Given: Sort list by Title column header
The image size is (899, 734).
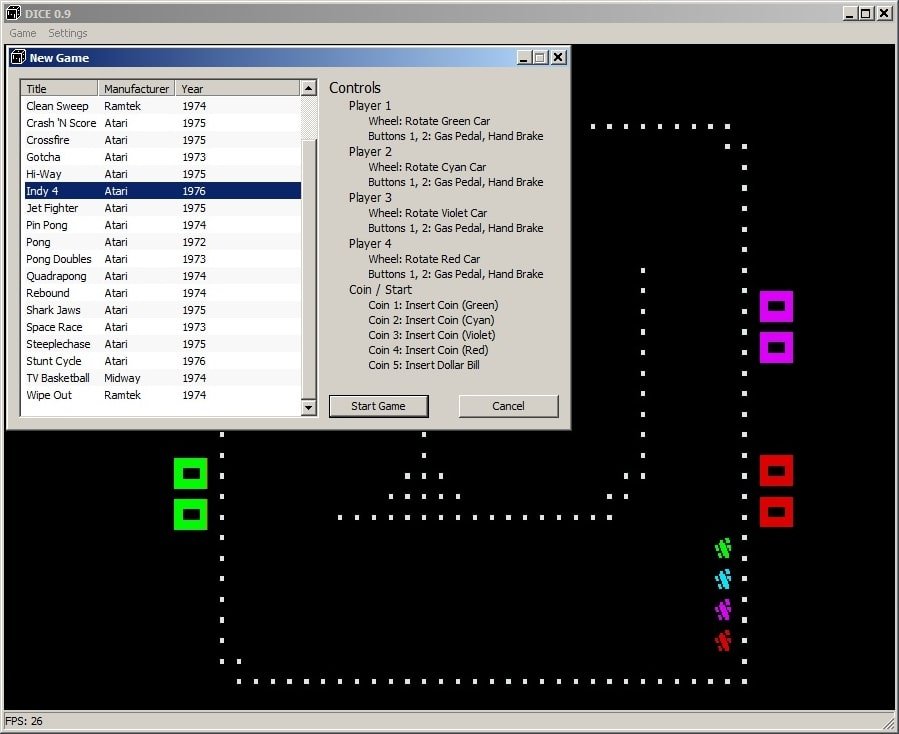Looking at the screenshot, I should click(59, 89).
